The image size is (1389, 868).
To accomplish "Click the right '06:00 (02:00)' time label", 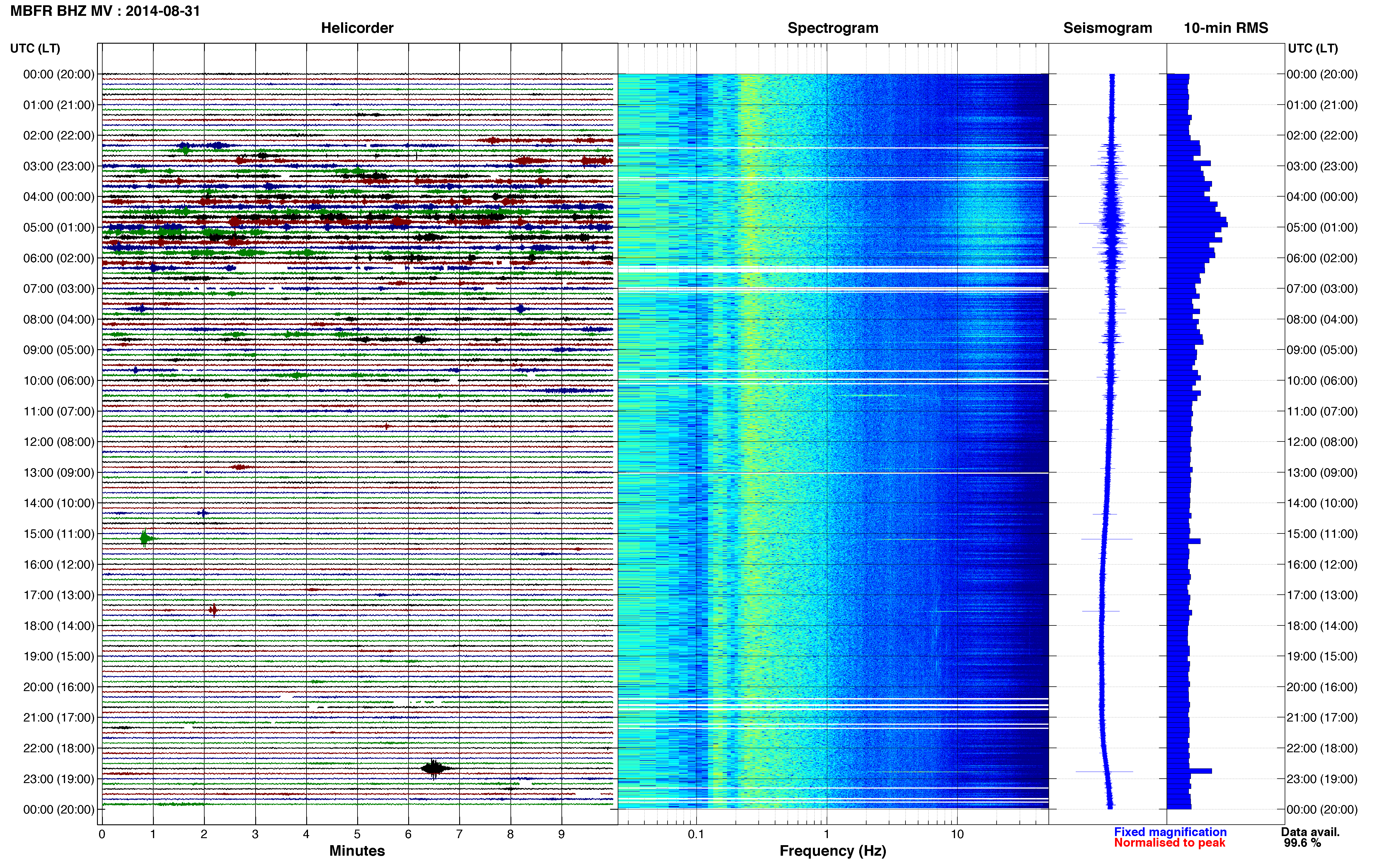I will (x=1322, y=258).
